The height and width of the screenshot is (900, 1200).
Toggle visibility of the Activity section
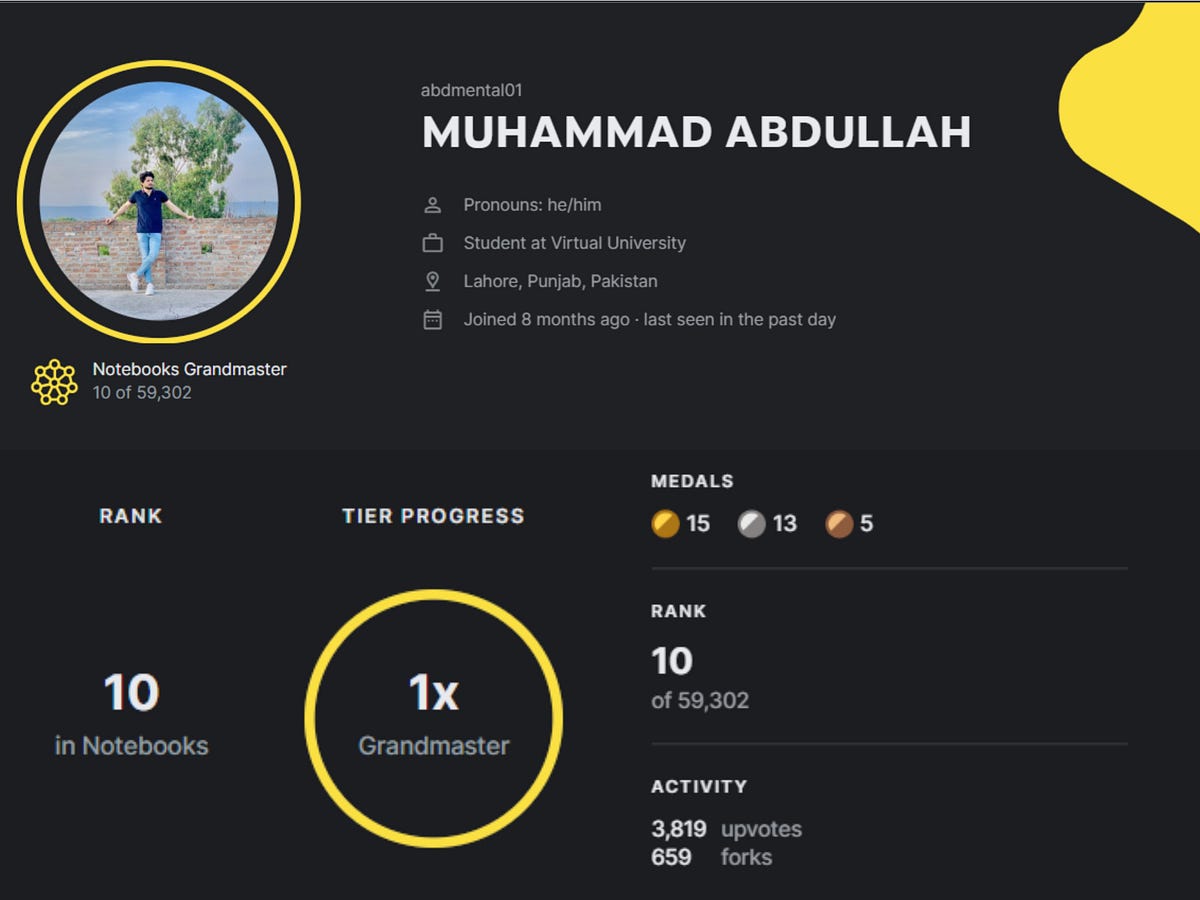point(700,787)
